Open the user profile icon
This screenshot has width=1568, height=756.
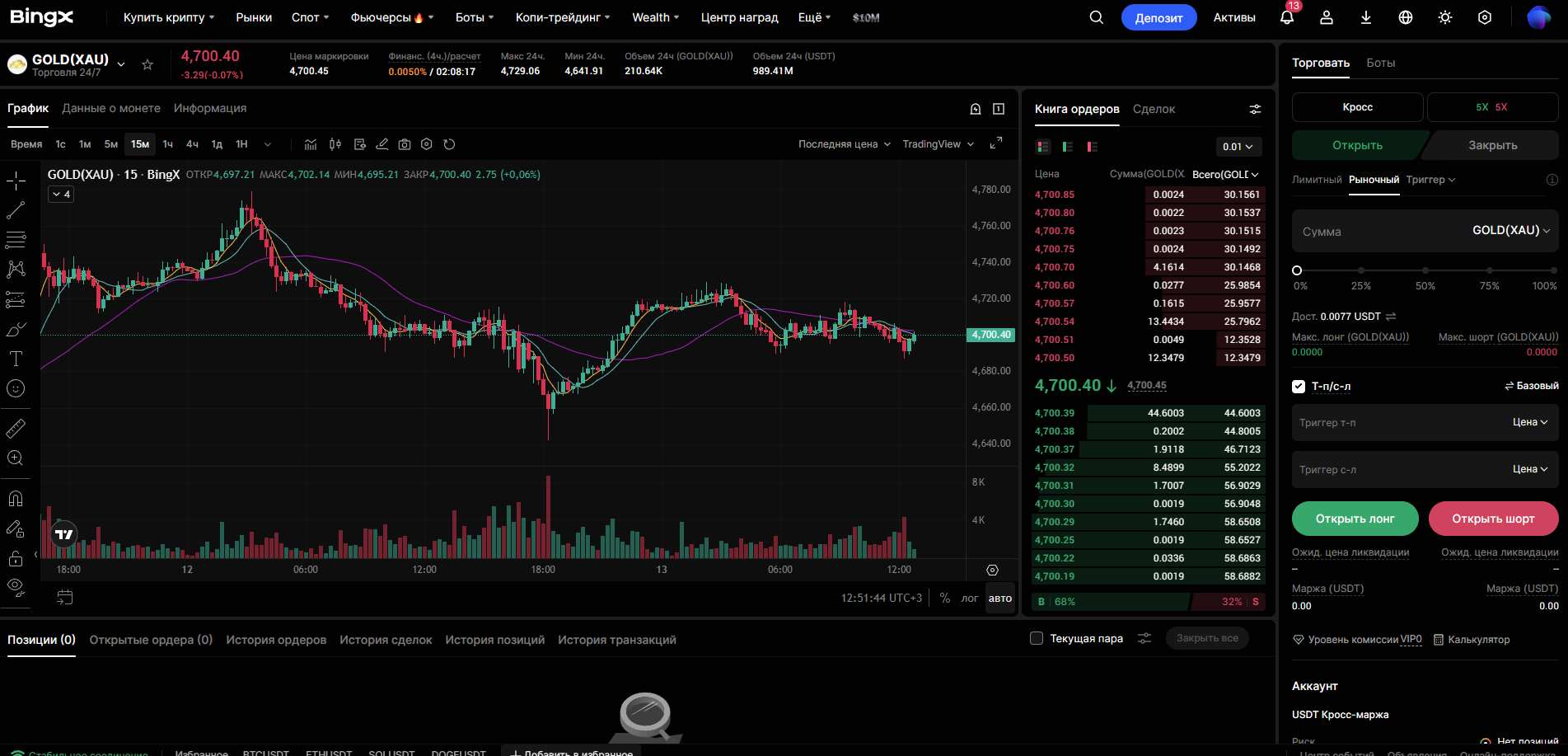(x=1327, y=17)
